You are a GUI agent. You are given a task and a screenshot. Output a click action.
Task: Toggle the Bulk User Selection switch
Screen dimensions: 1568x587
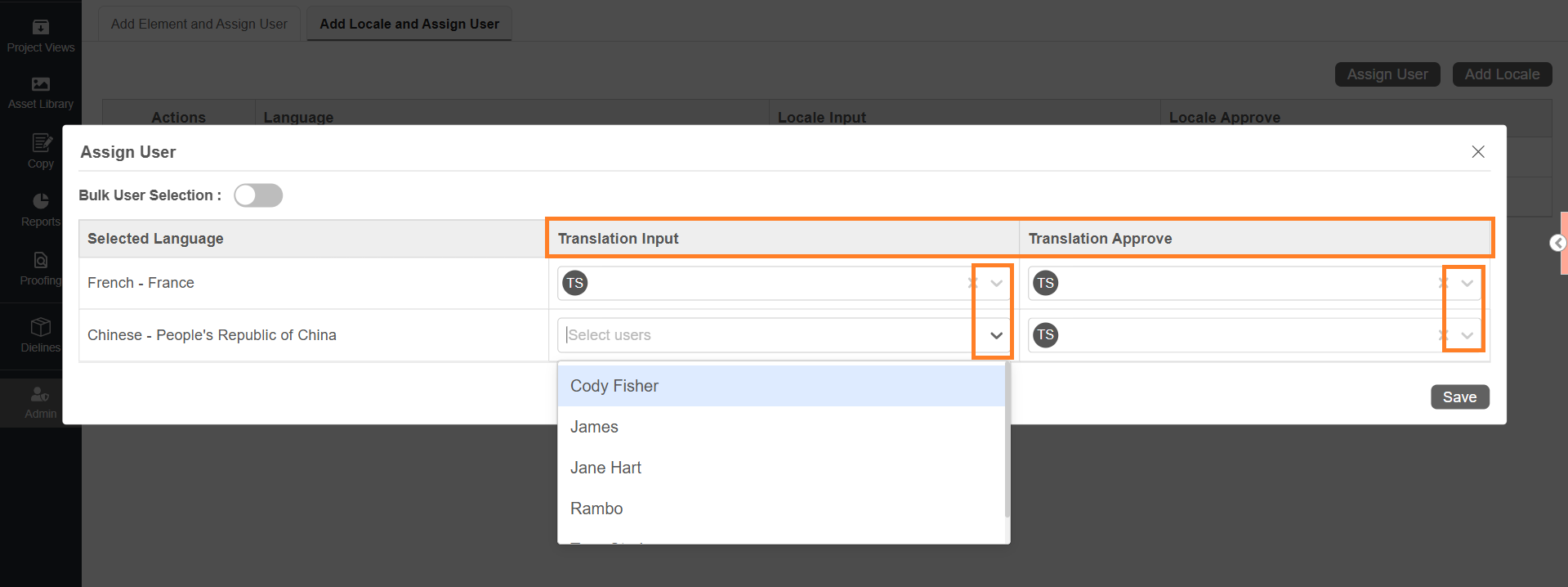pyautogui.click(x=258, y=195)
